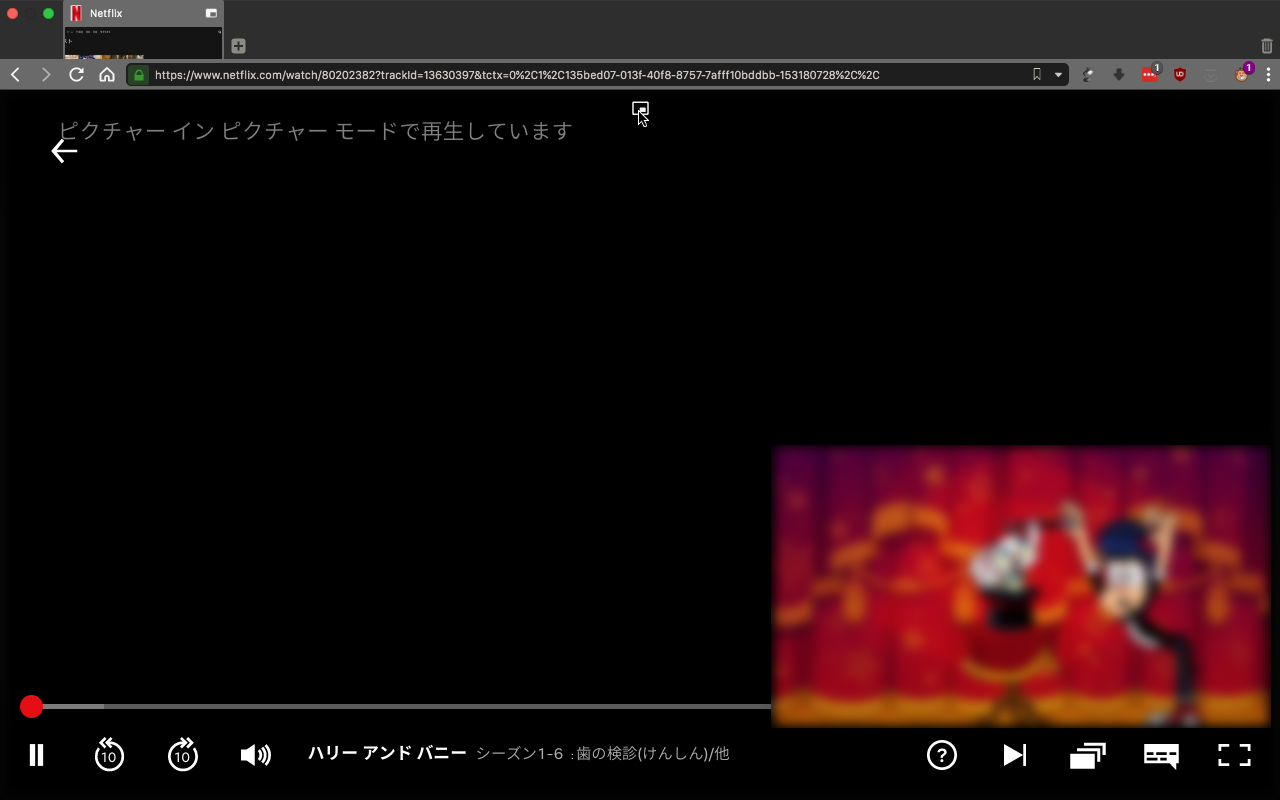Bookmark this page with bookmark icon
Image resolution: width=1280 pixels, height=800 pixels.
point(1037,75)
